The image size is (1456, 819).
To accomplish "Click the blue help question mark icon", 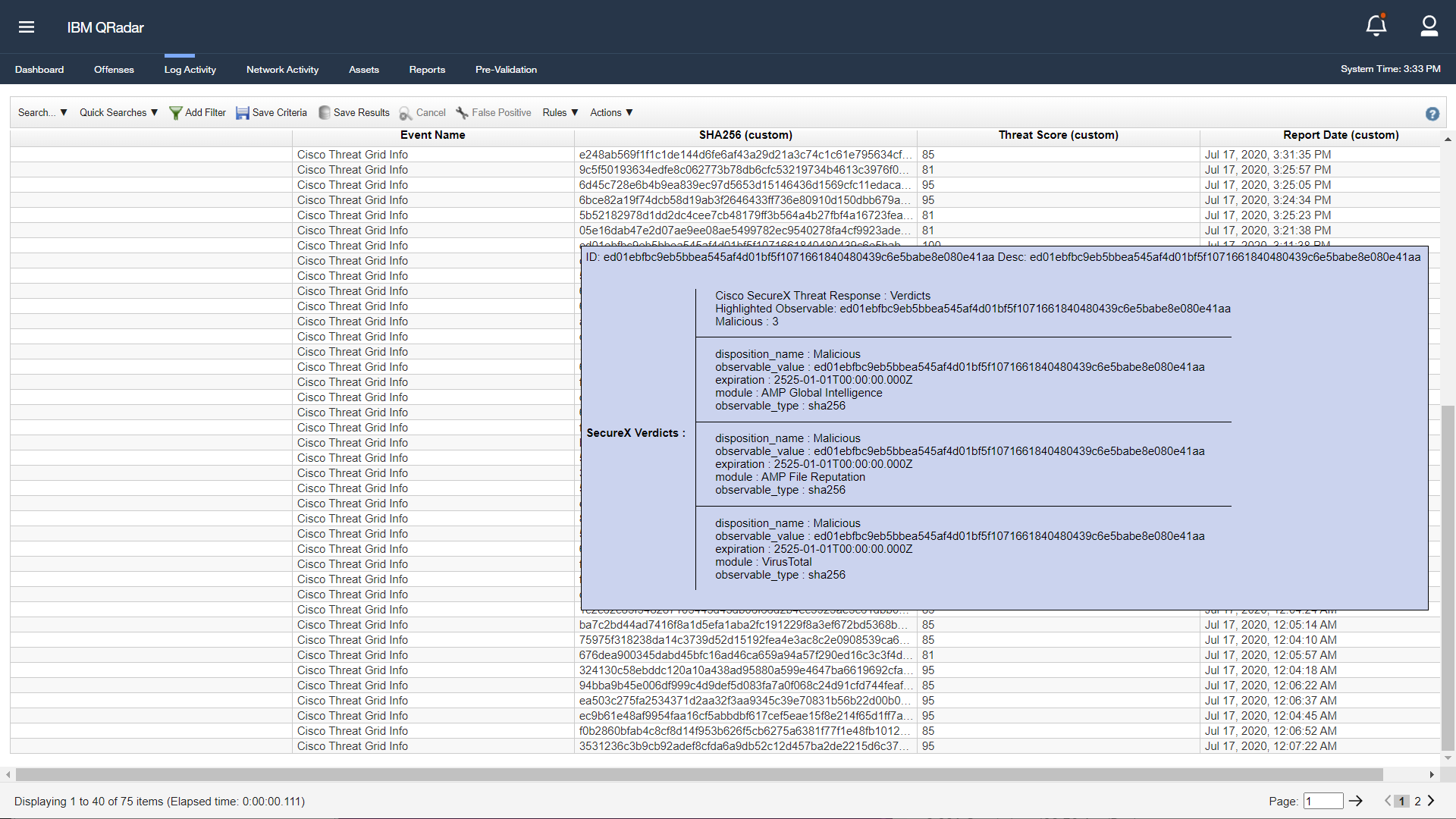I will [x=1432, y=114].
